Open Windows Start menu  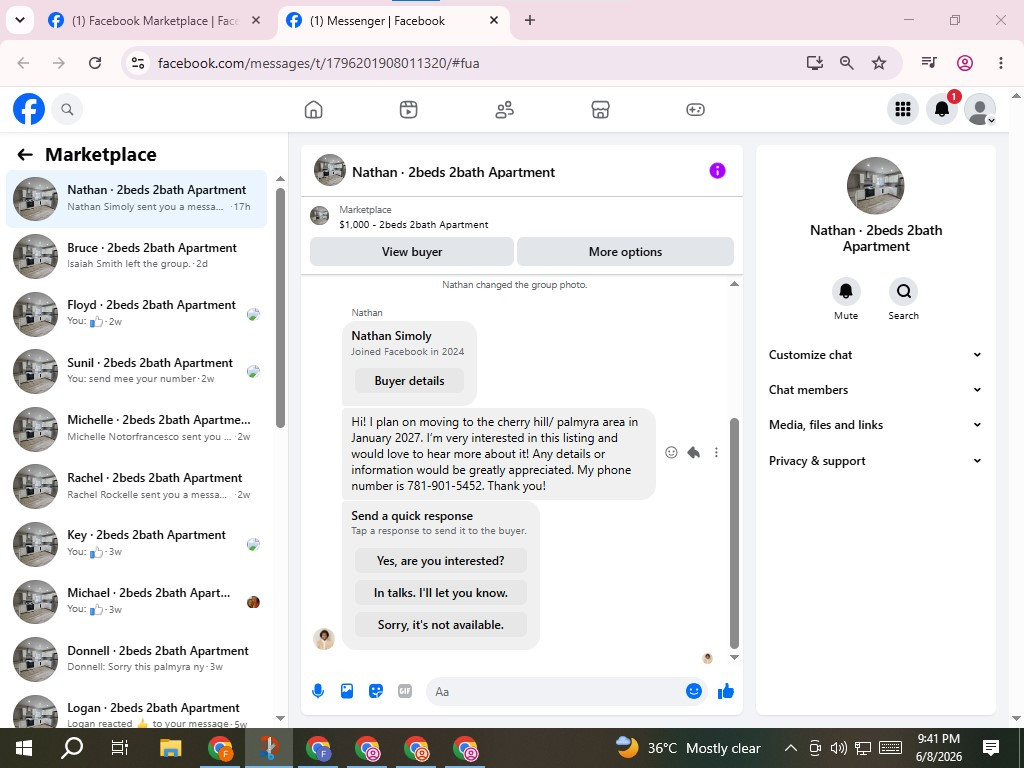[24, 748]
